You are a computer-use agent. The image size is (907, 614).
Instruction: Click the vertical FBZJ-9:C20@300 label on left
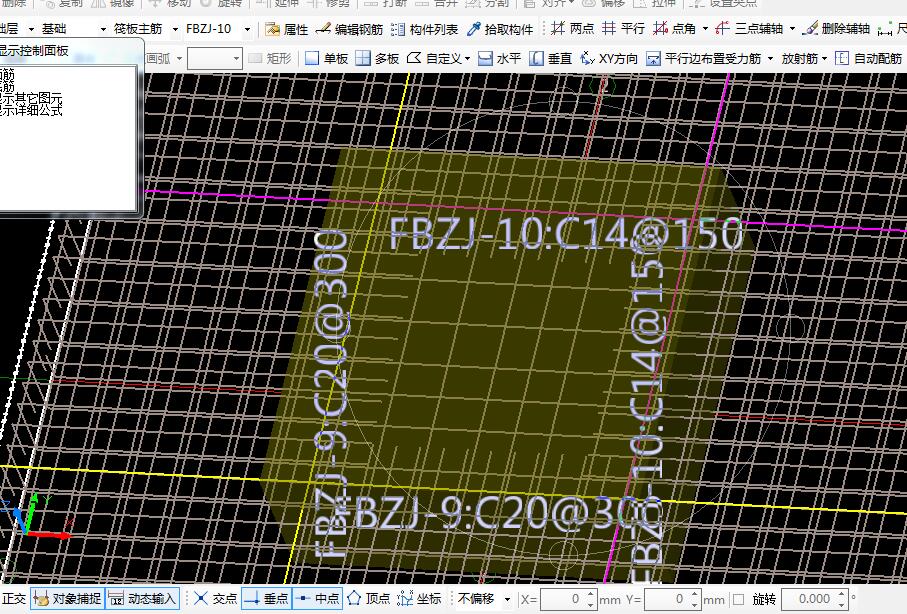click(331, 395)
